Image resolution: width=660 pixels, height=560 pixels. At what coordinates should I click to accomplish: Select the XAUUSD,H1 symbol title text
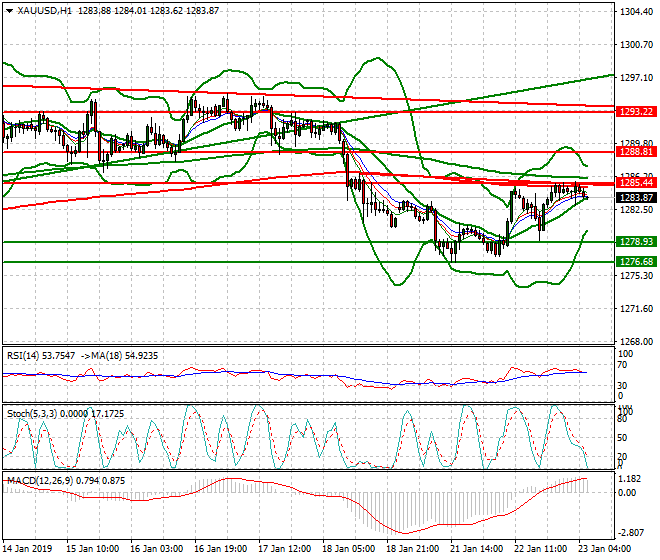coord(45,11)
